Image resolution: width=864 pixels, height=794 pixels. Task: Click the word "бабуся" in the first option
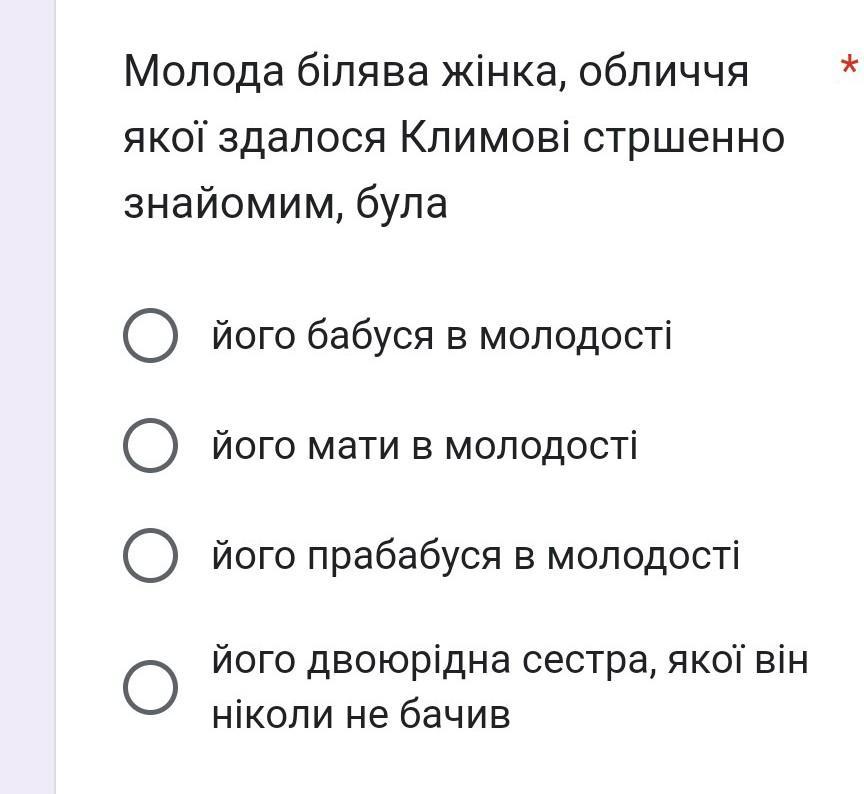[x=370, y=336]
